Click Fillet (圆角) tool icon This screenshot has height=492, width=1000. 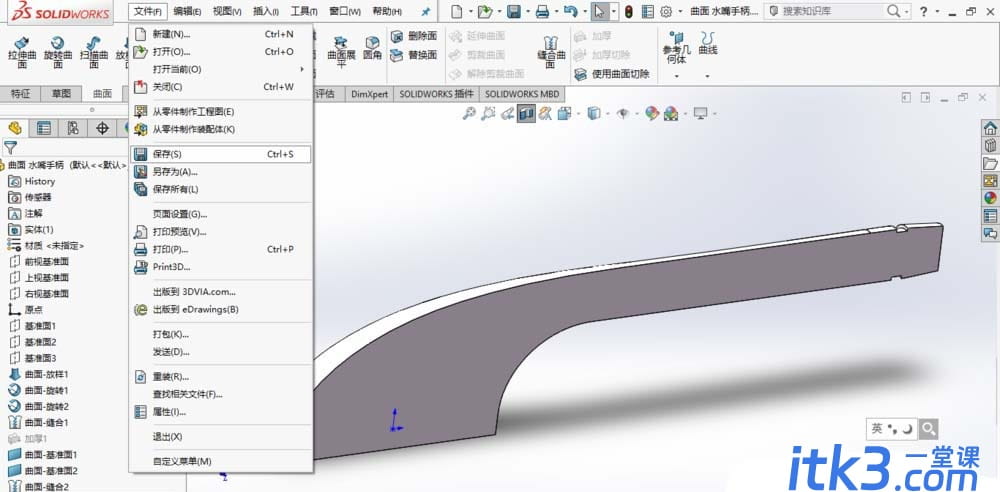tap(372, 48)
